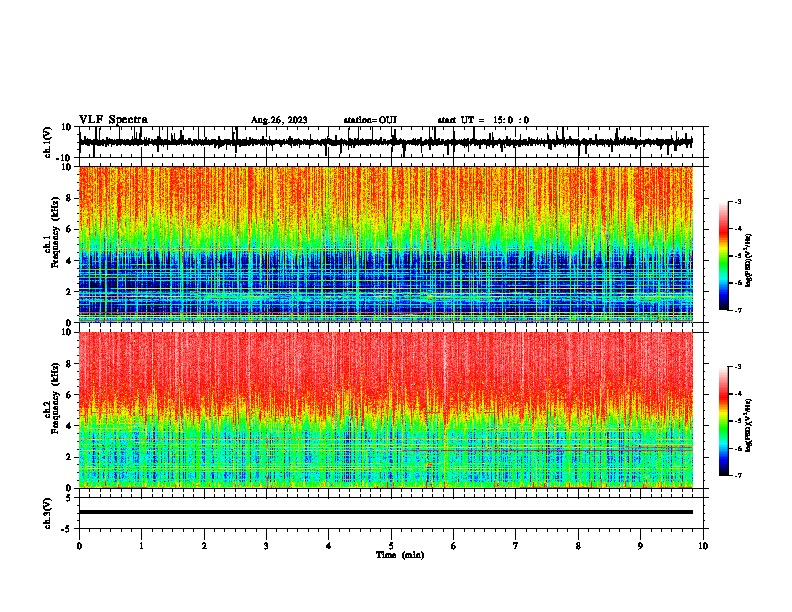Click the "-7" label on ch.1 color scale

[x=738, y=310]
